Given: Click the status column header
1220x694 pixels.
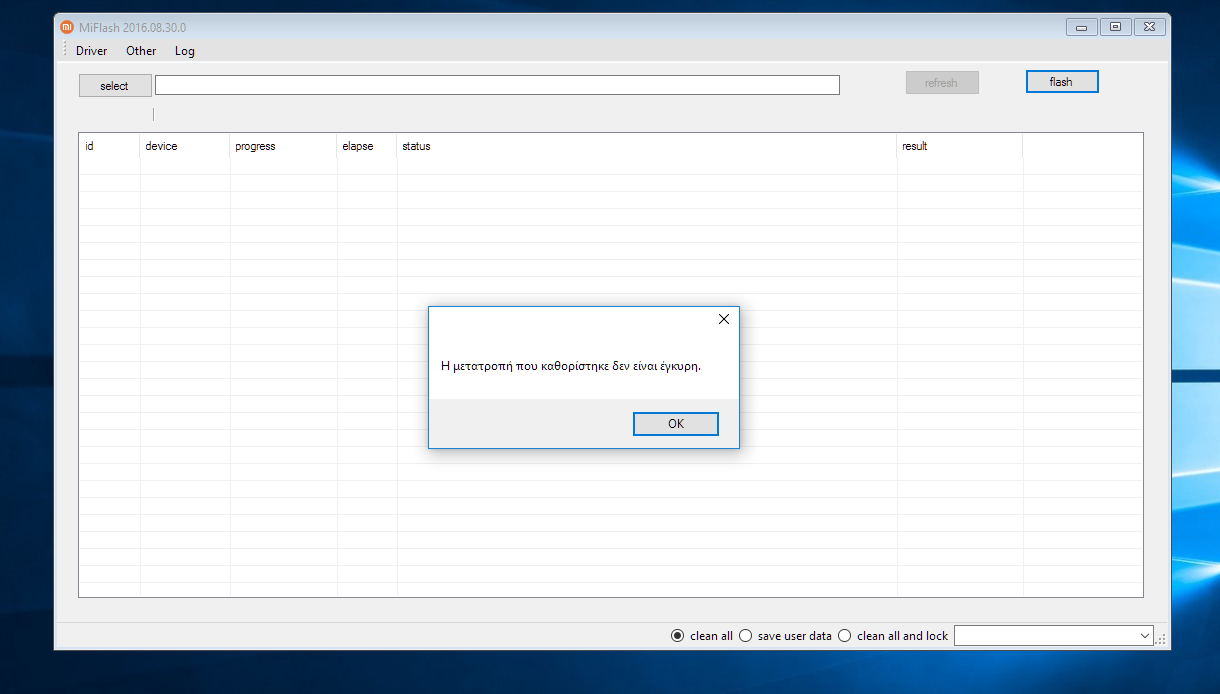Looking at the screenshot, I should click(646, 146).
